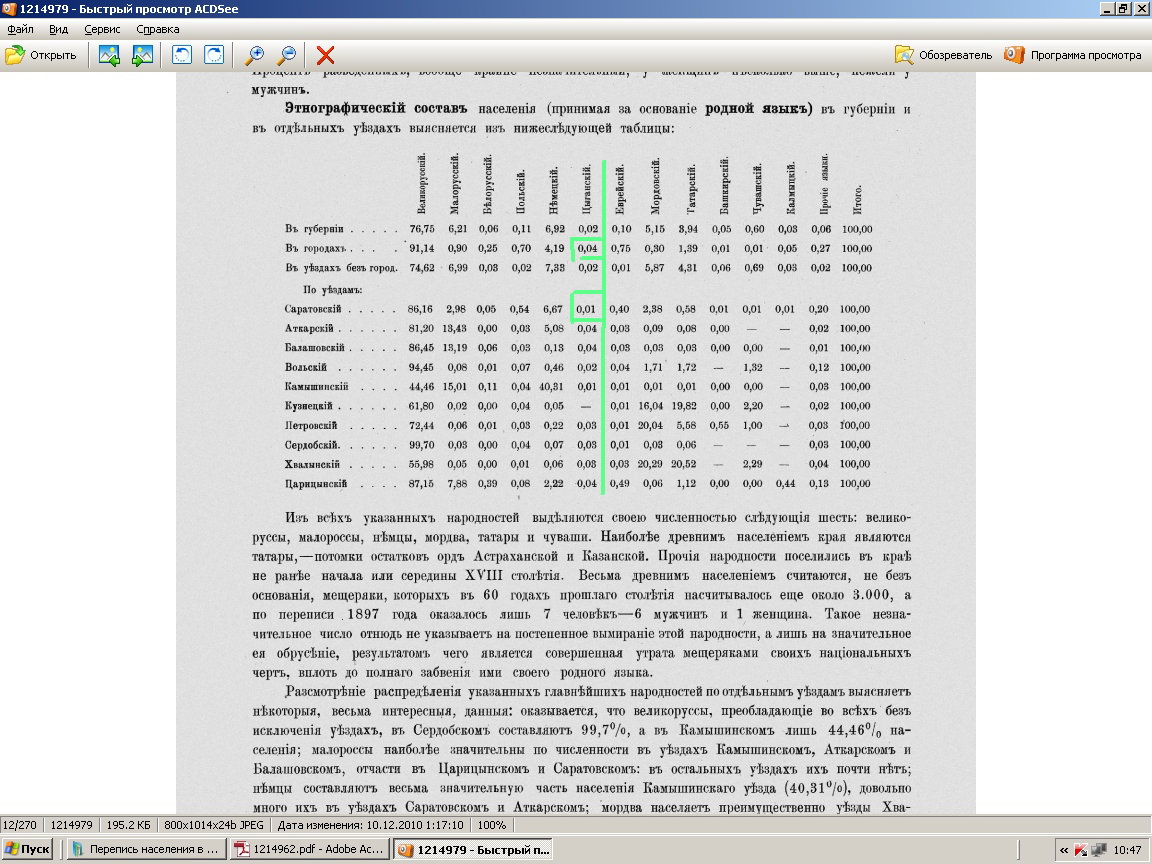Click the 15,01 table value

455,386
